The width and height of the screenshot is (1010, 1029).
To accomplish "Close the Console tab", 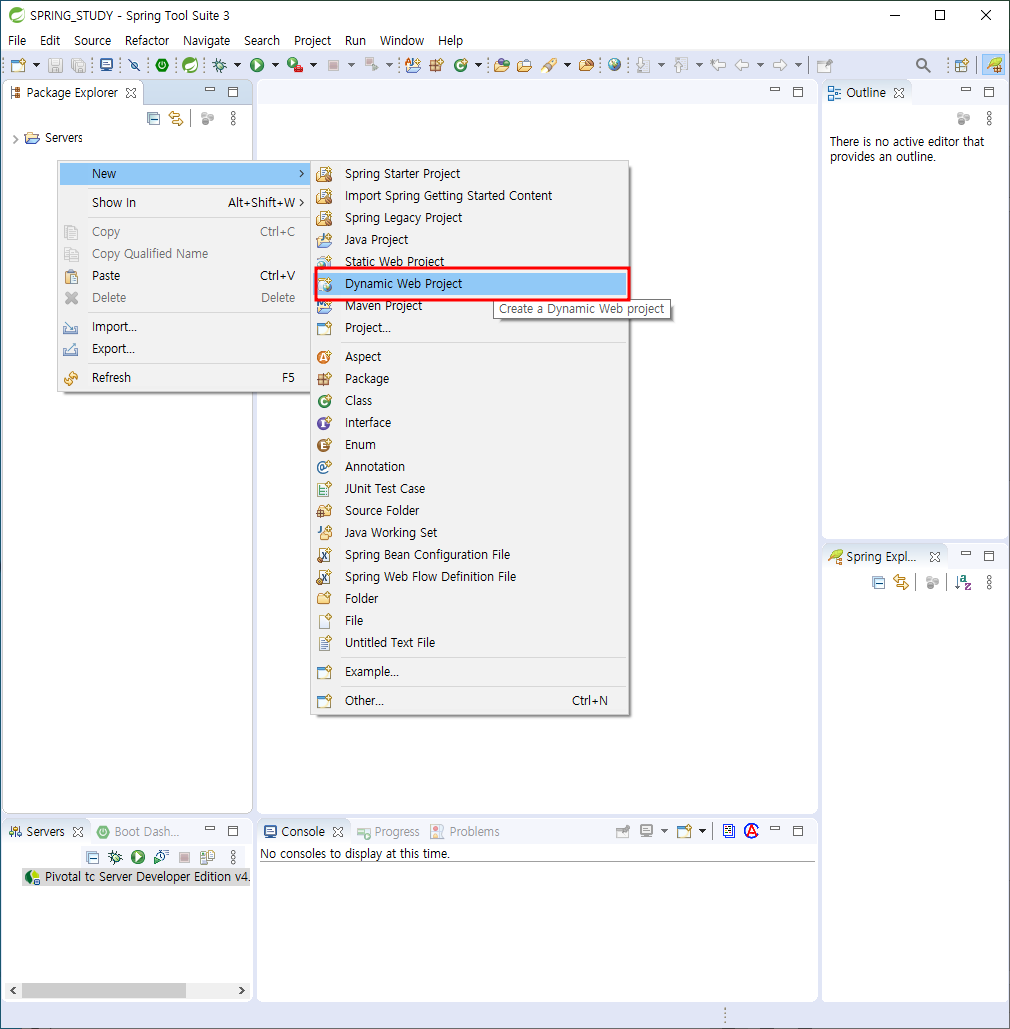I will click(338, 832).
